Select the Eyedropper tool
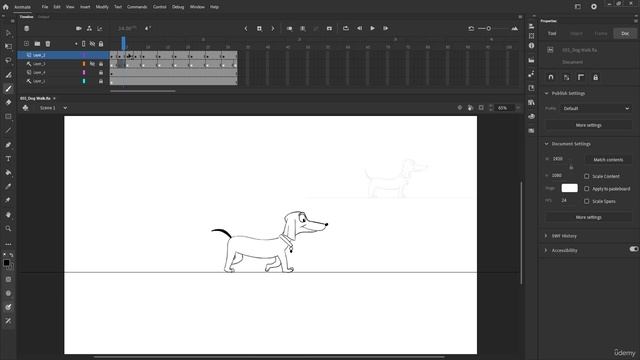Viewport: 640px width, 360px height. point(8,187)
